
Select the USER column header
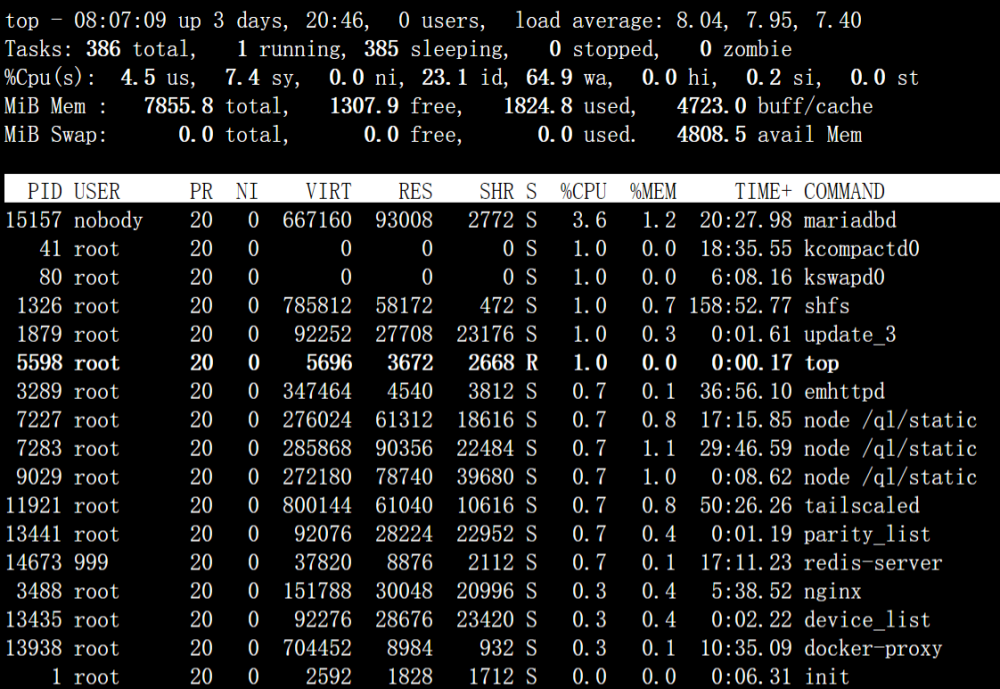tap(96, 191)
